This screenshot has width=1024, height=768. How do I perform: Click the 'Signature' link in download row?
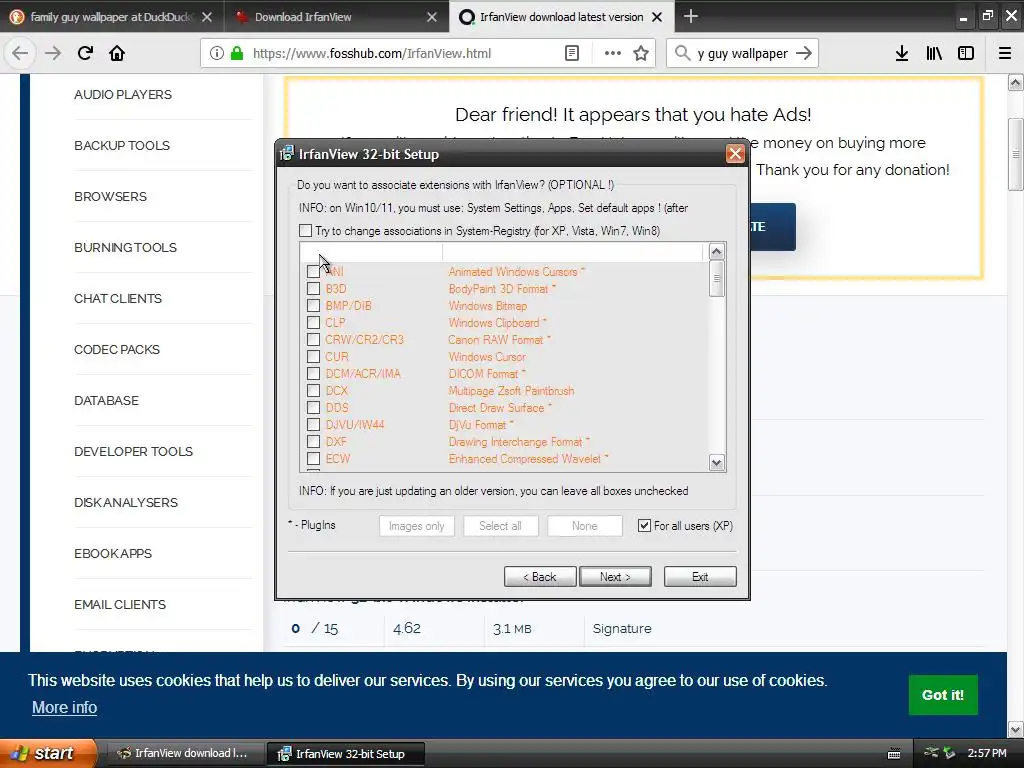(x=622, y=628)
